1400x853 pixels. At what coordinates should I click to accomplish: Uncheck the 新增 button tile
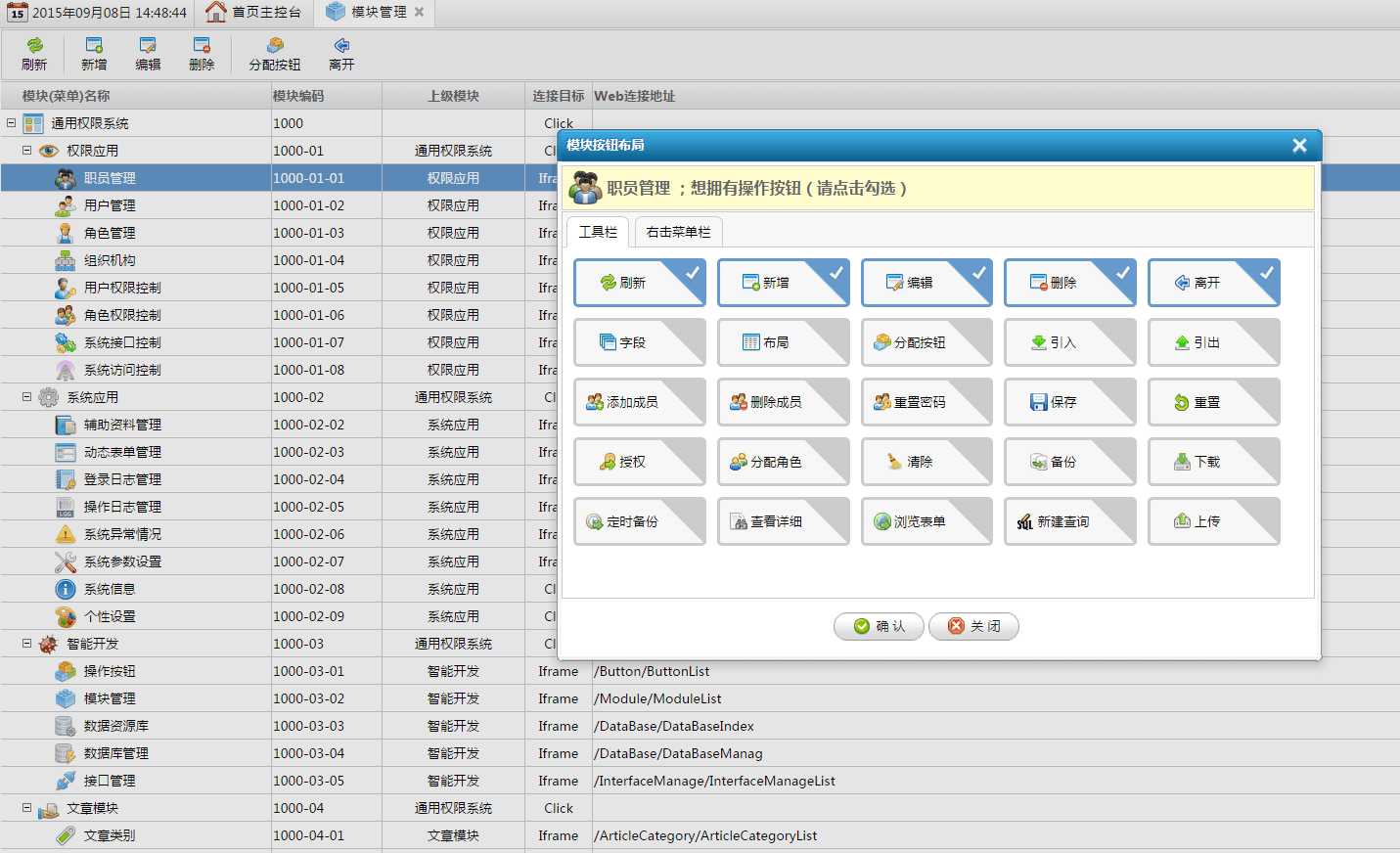pos(784,283)
